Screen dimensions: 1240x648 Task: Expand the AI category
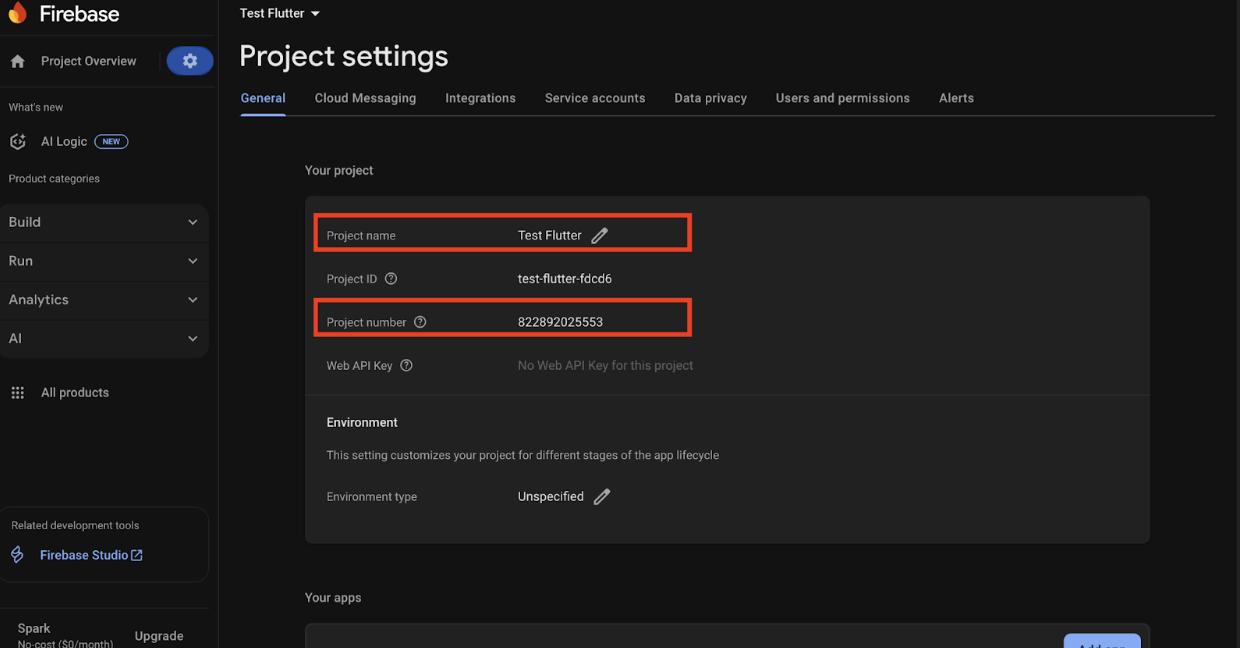tap(104, 339)
